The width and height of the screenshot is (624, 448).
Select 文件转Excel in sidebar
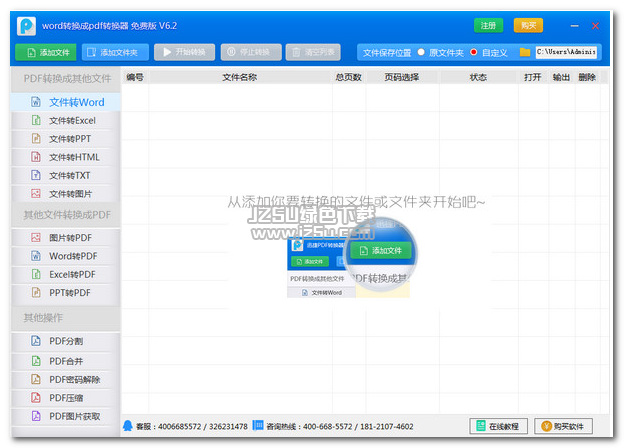pos(66,121)
